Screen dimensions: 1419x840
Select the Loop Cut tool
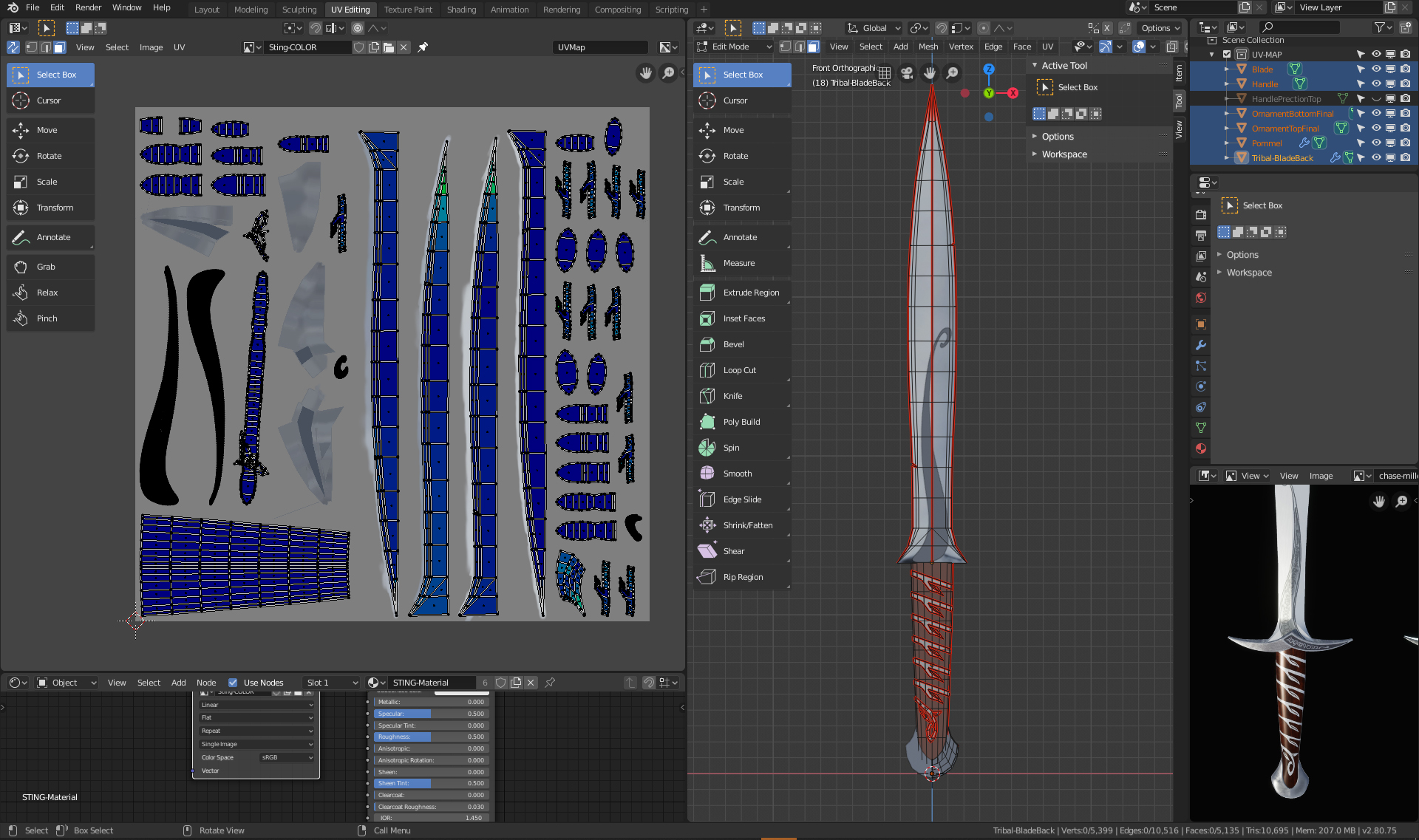click(739, 370)
